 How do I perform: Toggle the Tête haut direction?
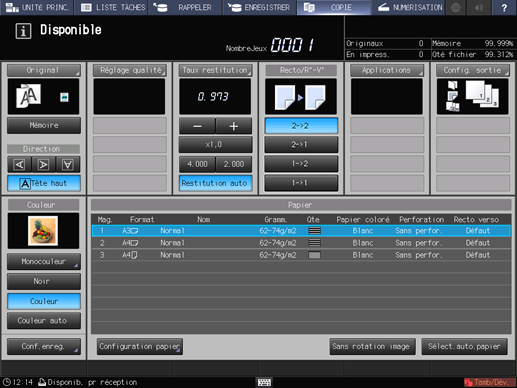(44, 183)
